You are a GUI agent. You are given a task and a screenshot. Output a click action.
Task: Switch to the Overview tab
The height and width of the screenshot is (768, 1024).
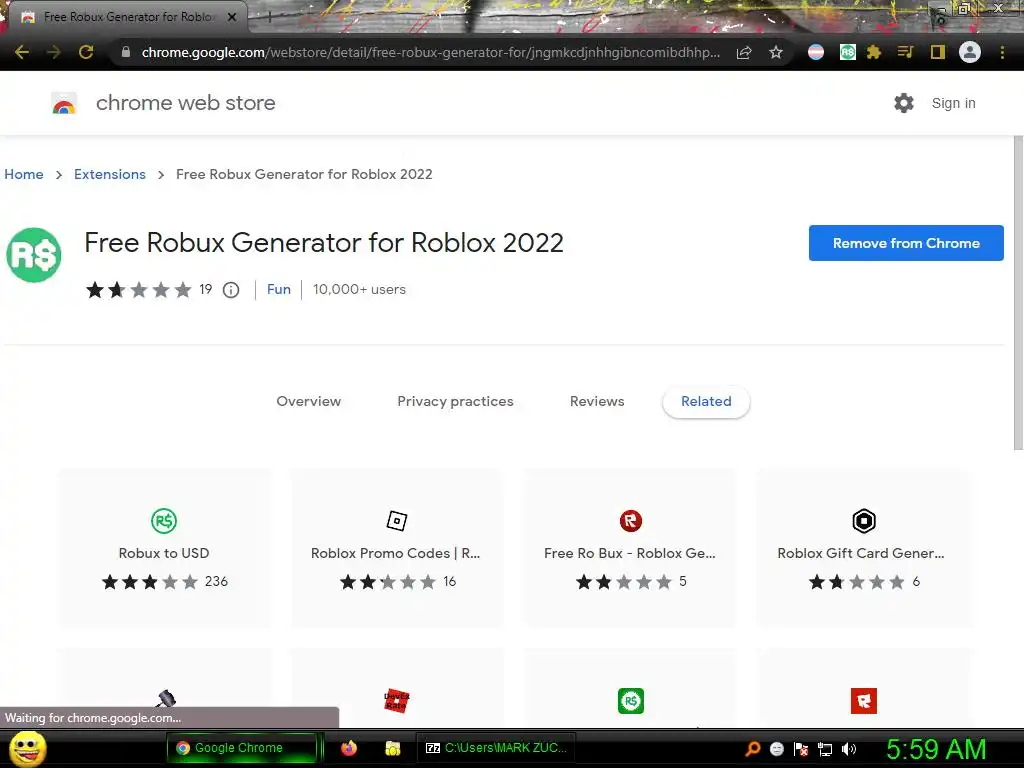(x=308, y=401)
